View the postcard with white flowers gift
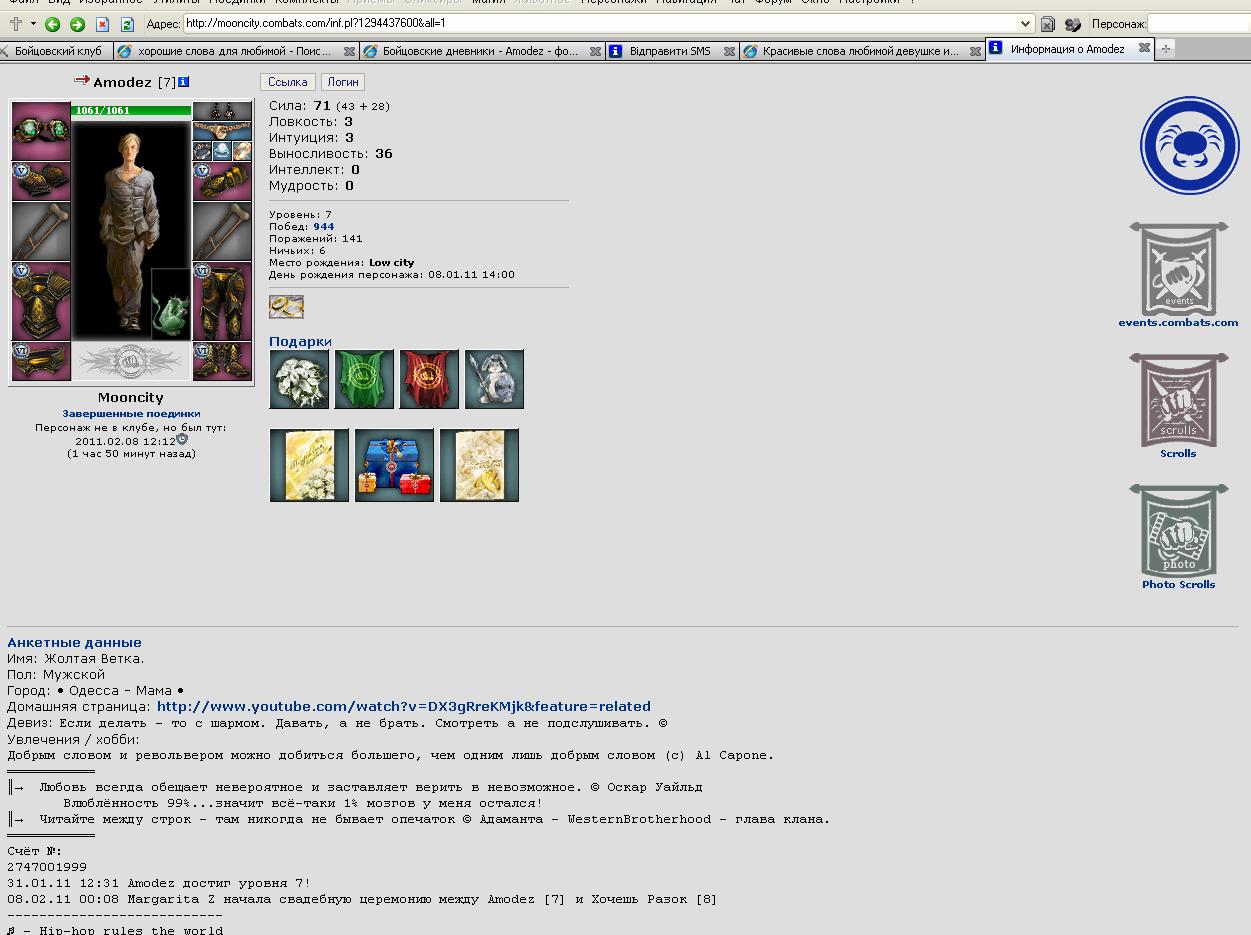 click(x=309, y=465)
